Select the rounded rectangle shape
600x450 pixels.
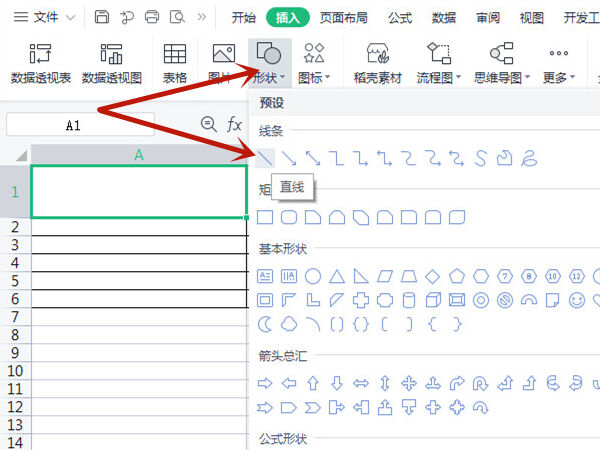coord(289,217)
